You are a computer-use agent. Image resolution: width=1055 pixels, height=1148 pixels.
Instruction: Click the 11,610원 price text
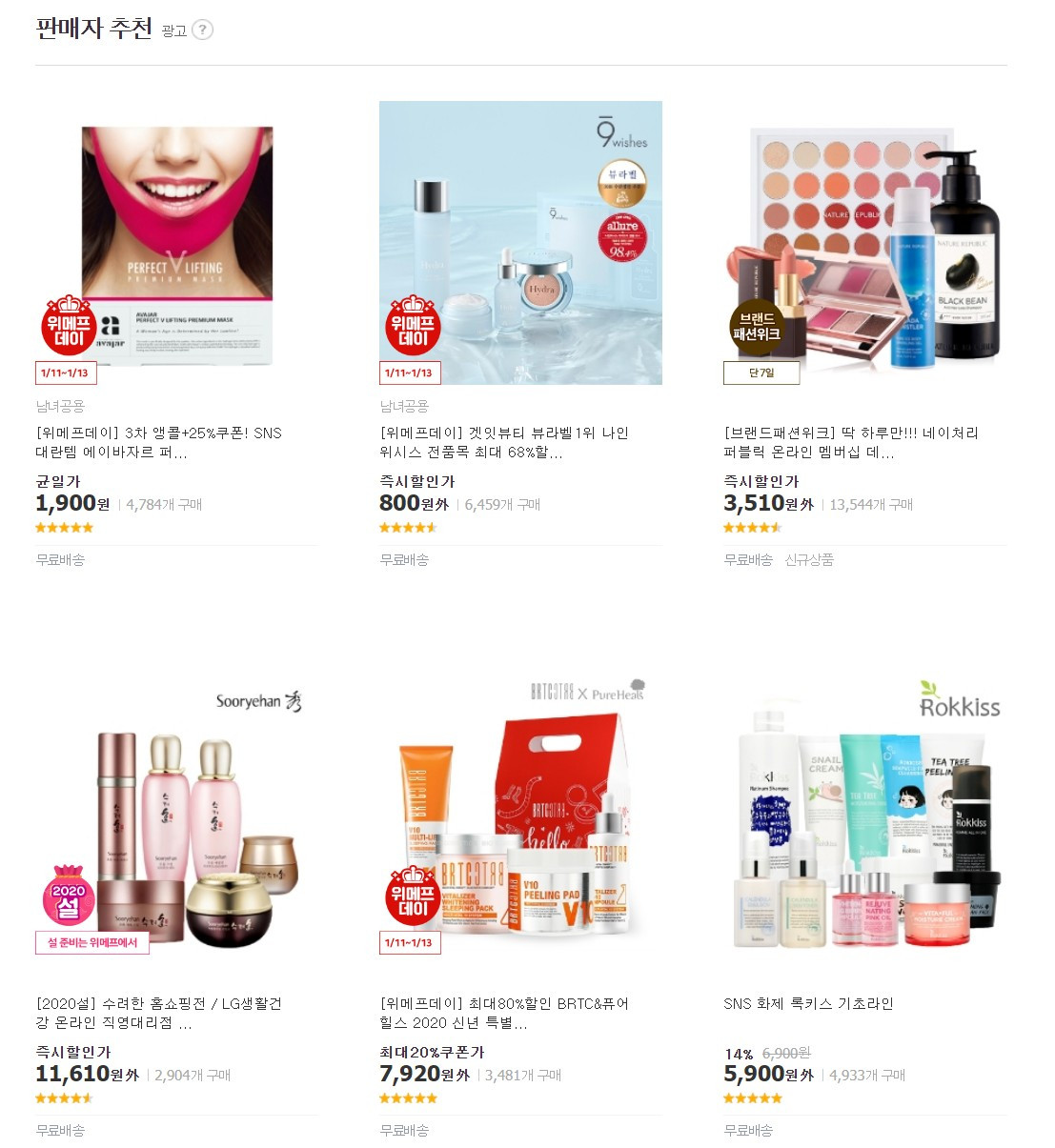click(x=87, y=1074)
